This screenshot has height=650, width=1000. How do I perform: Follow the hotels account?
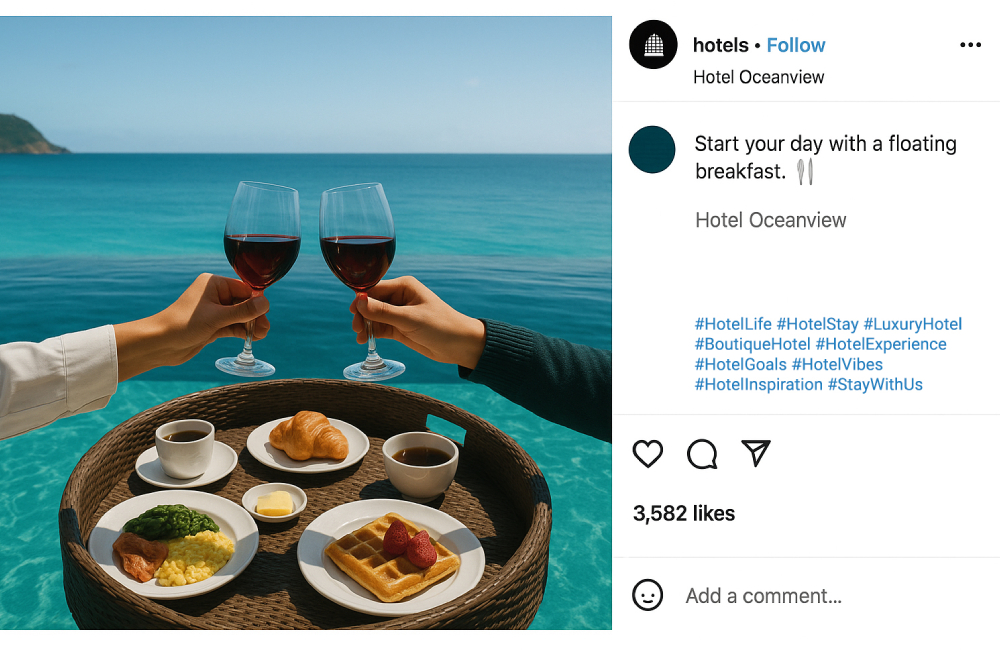[796, 45]
